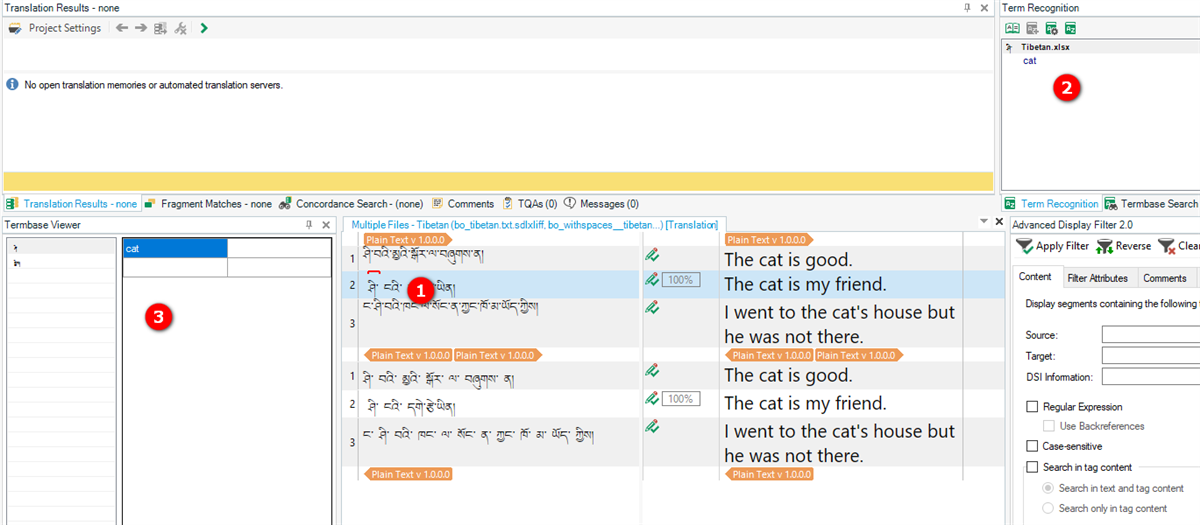Screen dimensions: 1200x525
Task: Click status icon of first 'The cat is good.' segment
Action: pos(652,255)
